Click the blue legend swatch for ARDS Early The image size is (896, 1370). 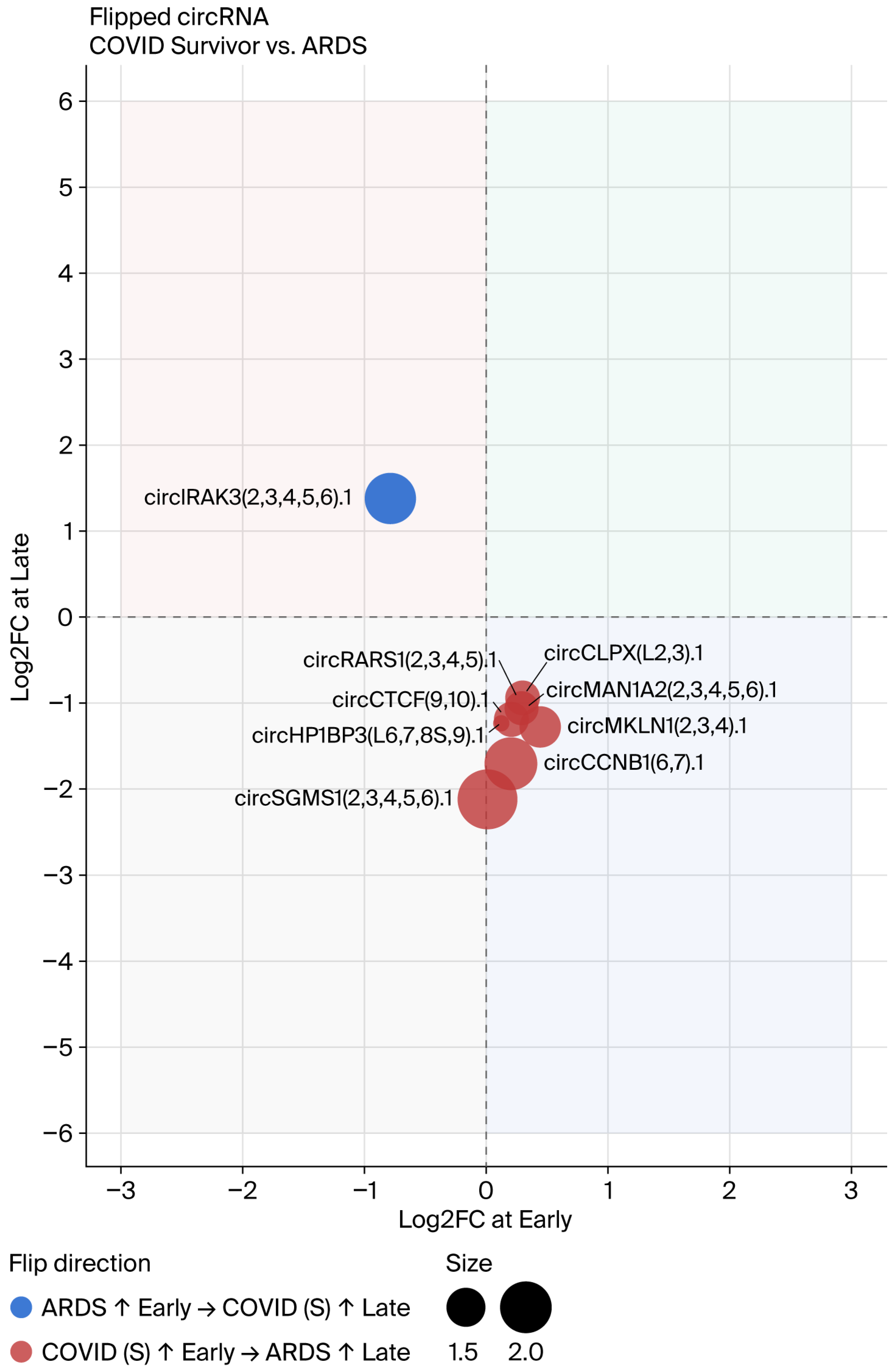(x=21, y=1307)
